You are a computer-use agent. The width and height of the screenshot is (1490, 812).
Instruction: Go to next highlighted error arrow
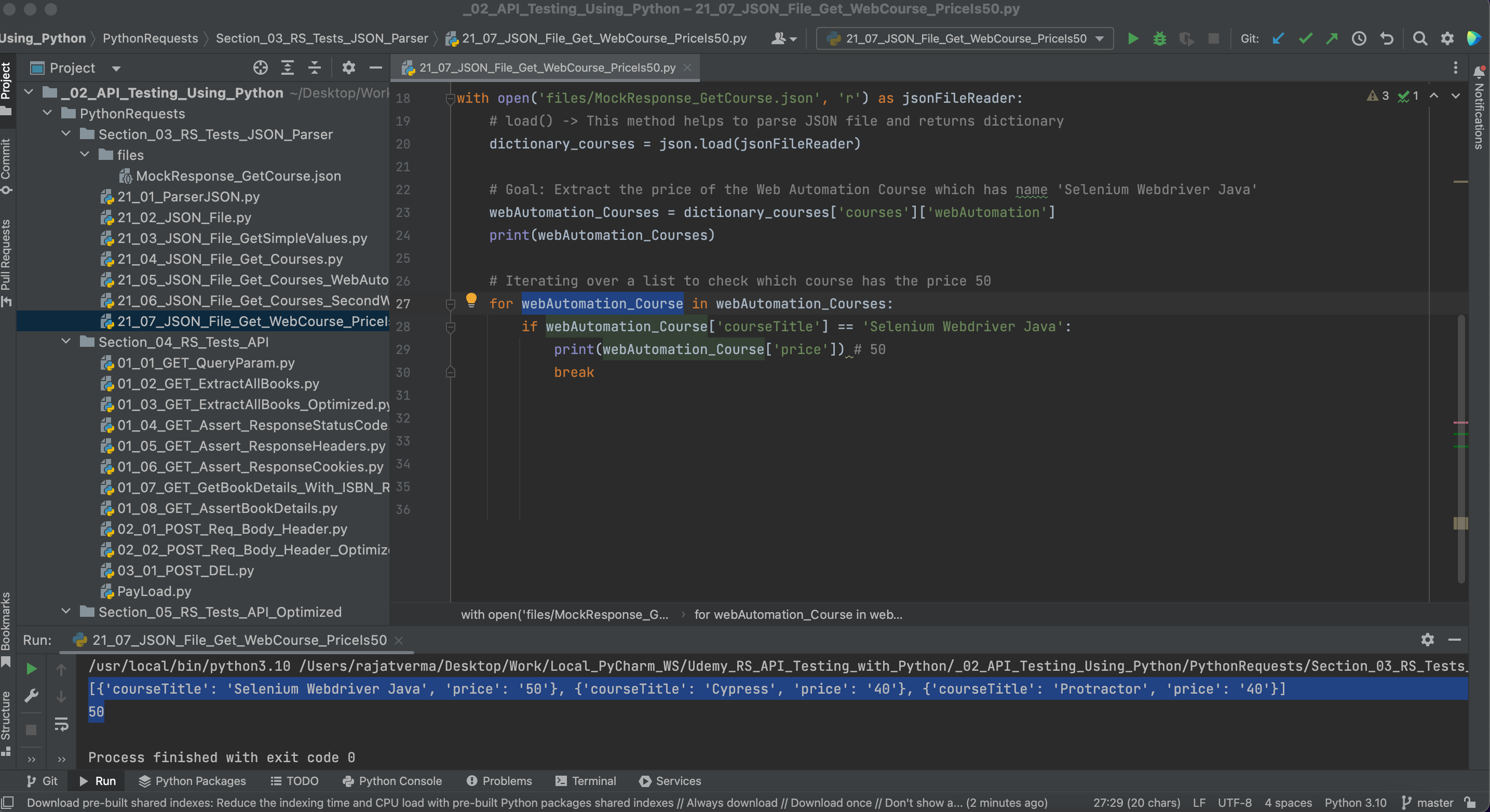point(1455,96)
